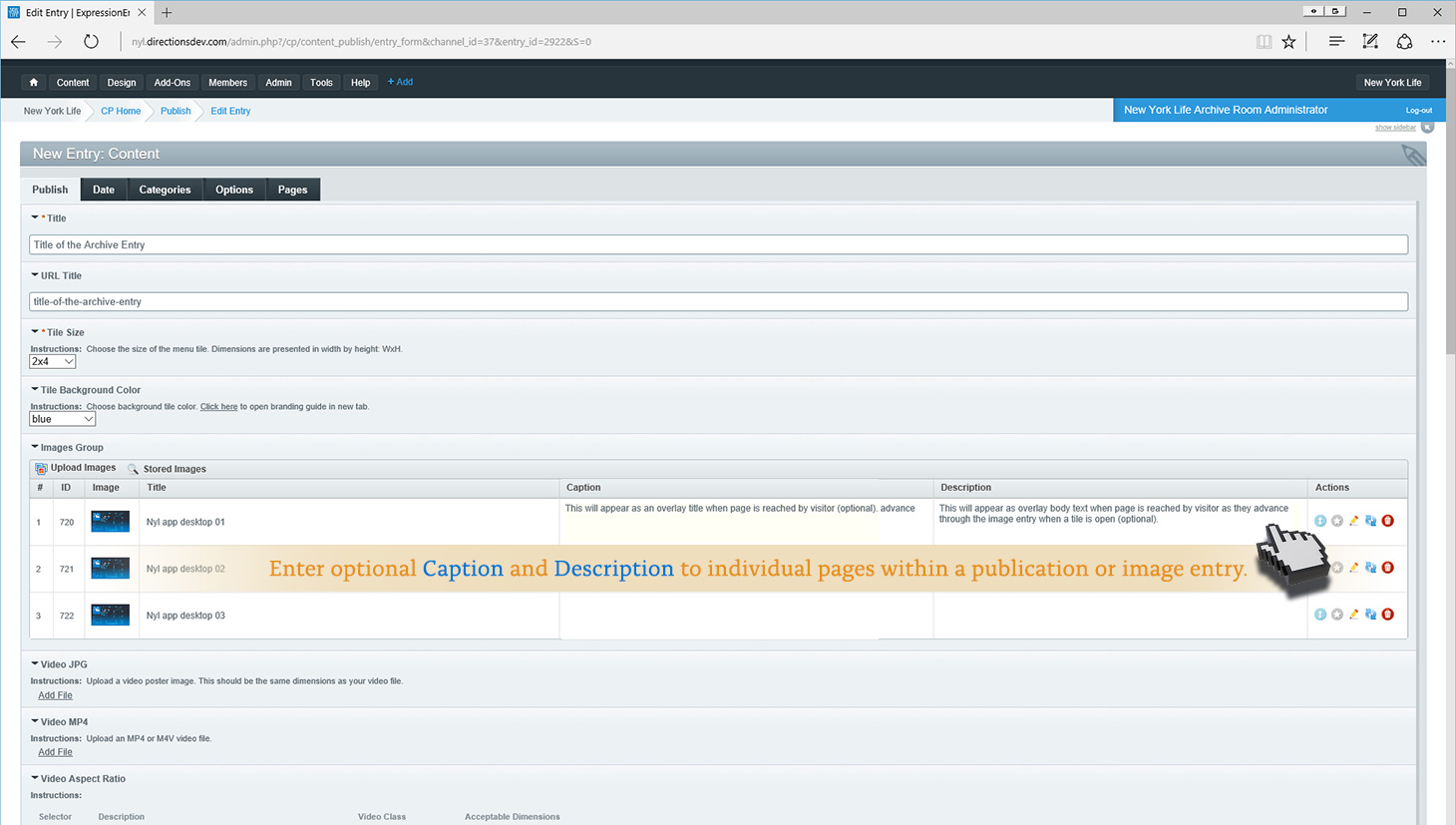Click Add File under Video JPG
Image resolution: width=1456 pixels, height=825 pixels.
(x=55, y=695)
